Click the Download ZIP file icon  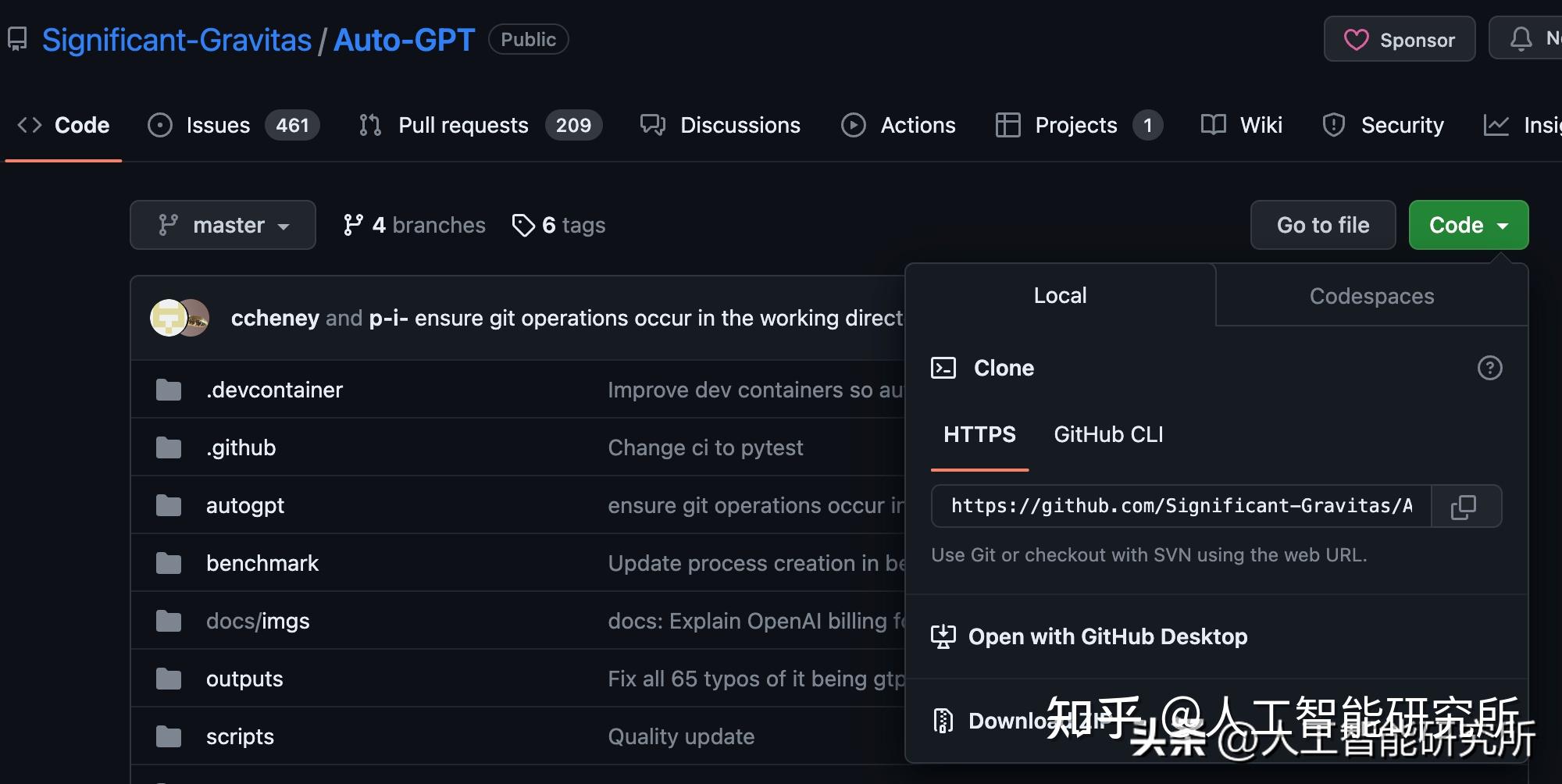943,720
